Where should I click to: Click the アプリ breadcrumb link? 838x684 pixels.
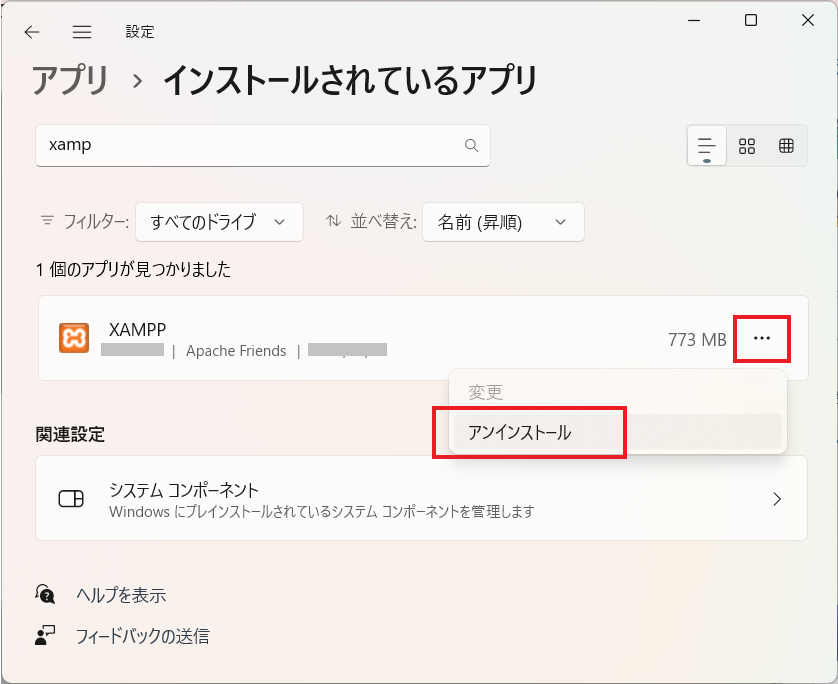tap(71, 80)
